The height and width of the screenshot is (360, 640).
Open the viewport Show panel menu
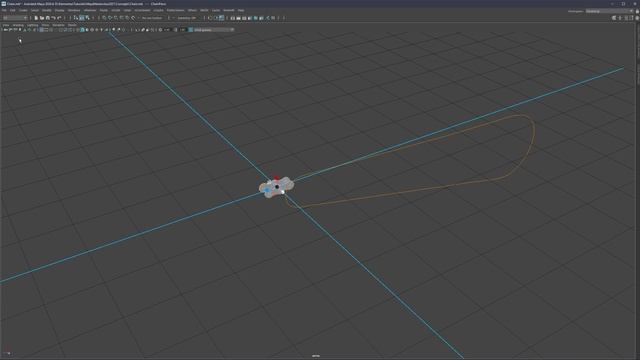45,25
